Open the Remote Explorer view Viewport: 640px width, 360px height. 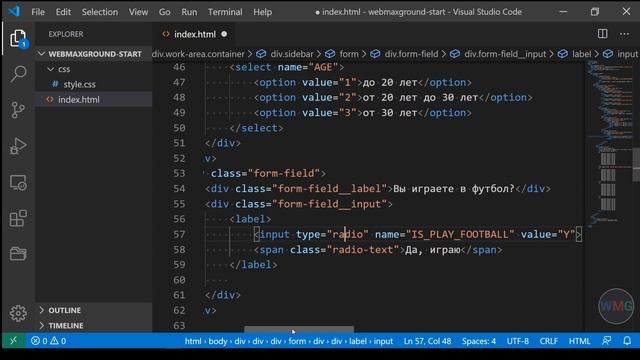(18, 182)
